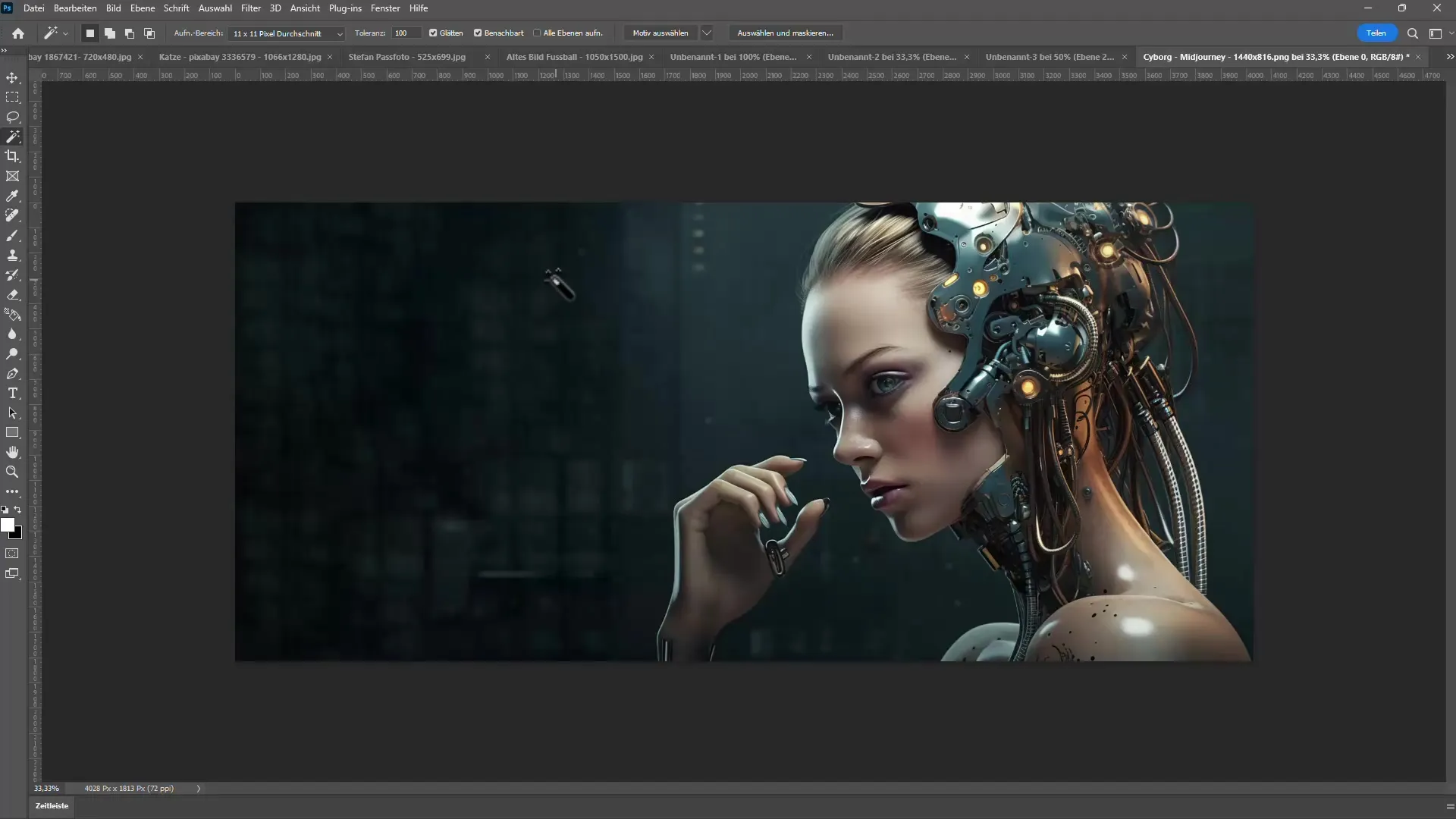
Task: Open the Ebene menu
Action: [143, 8]
